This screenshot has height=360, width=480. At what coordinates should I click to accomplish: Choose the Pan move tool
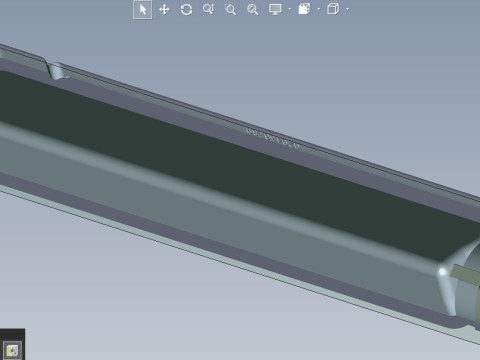tap(164, 10)
